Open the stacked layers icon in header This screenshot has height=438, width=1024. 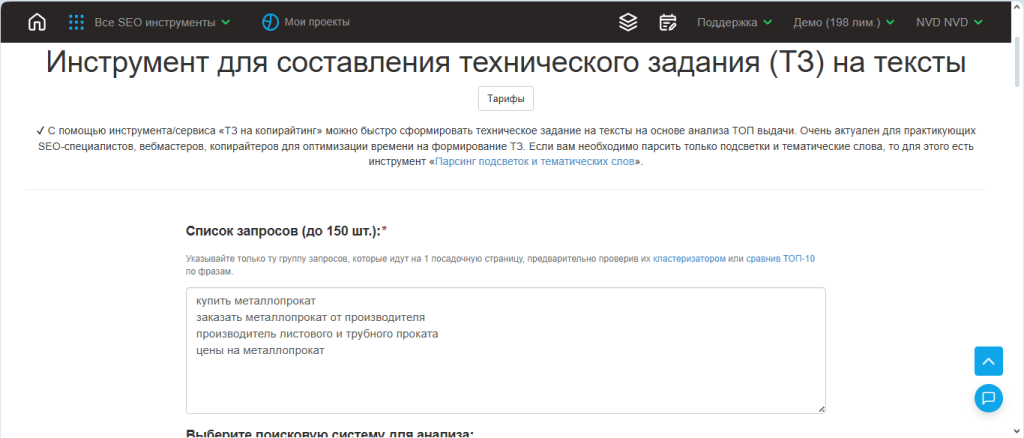click(628, 22)
